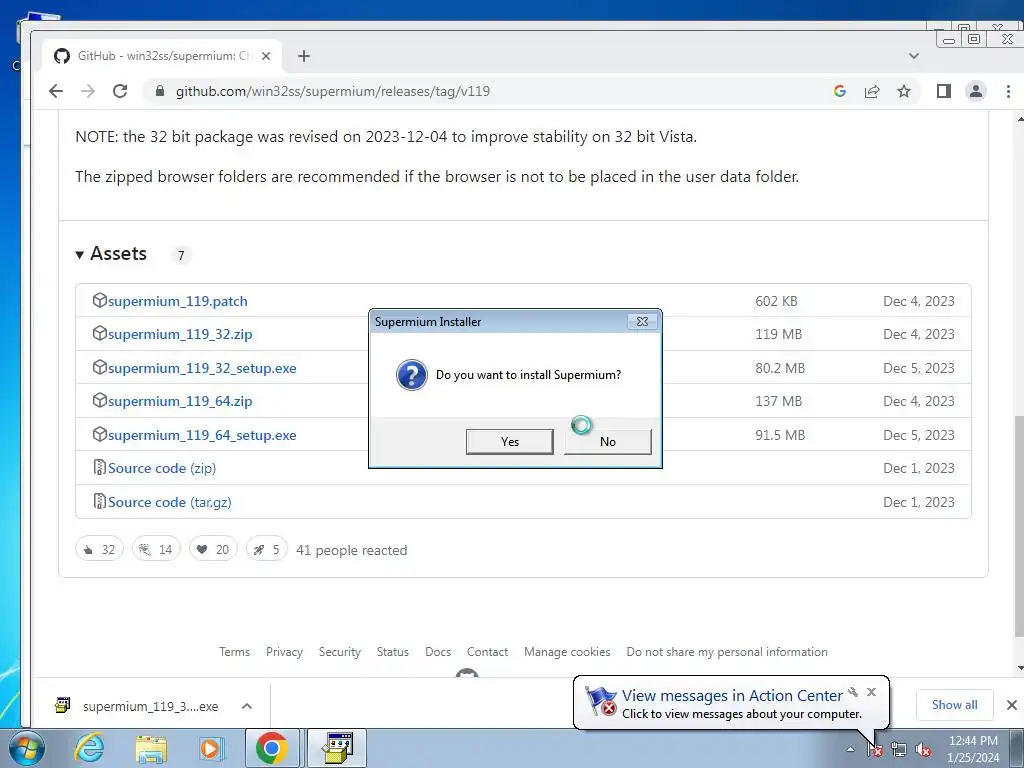This screenshot has width=1024, height=768.
Task: Close the Supermium Installer dialog
Action: point(642,321)
